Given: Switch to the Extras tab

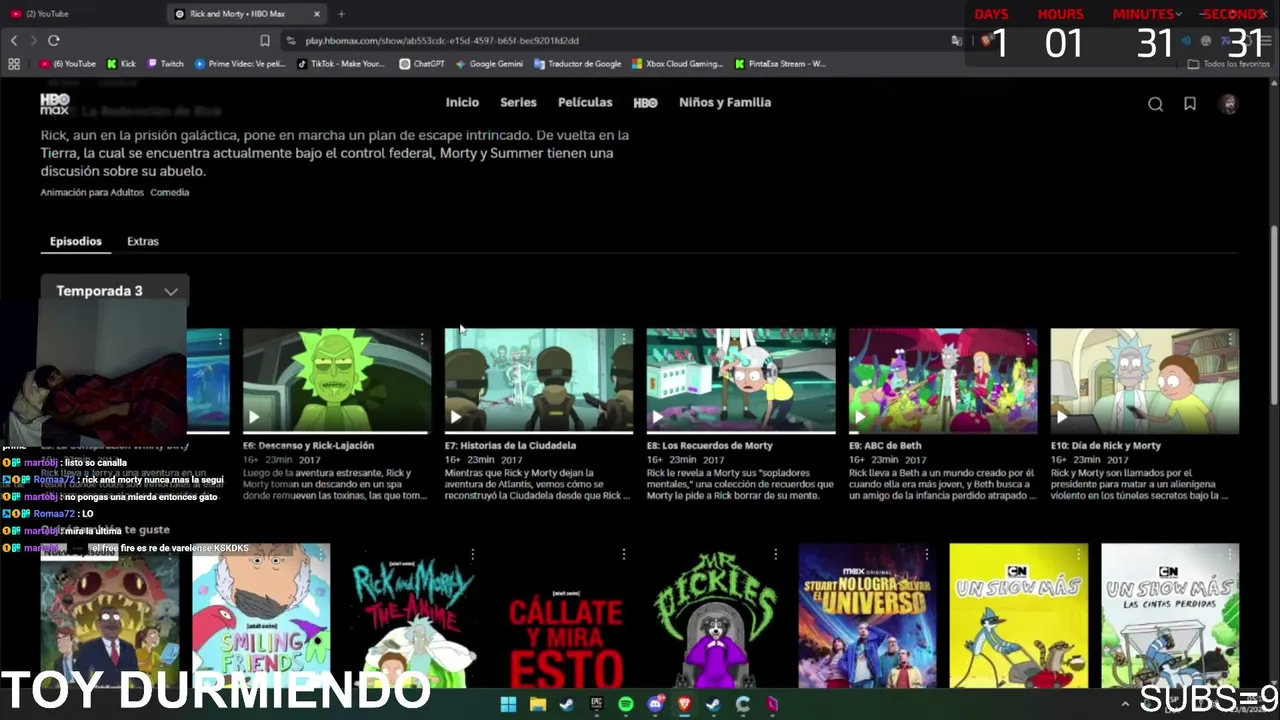Looking at the screenshot, I should tap(143, 241).
